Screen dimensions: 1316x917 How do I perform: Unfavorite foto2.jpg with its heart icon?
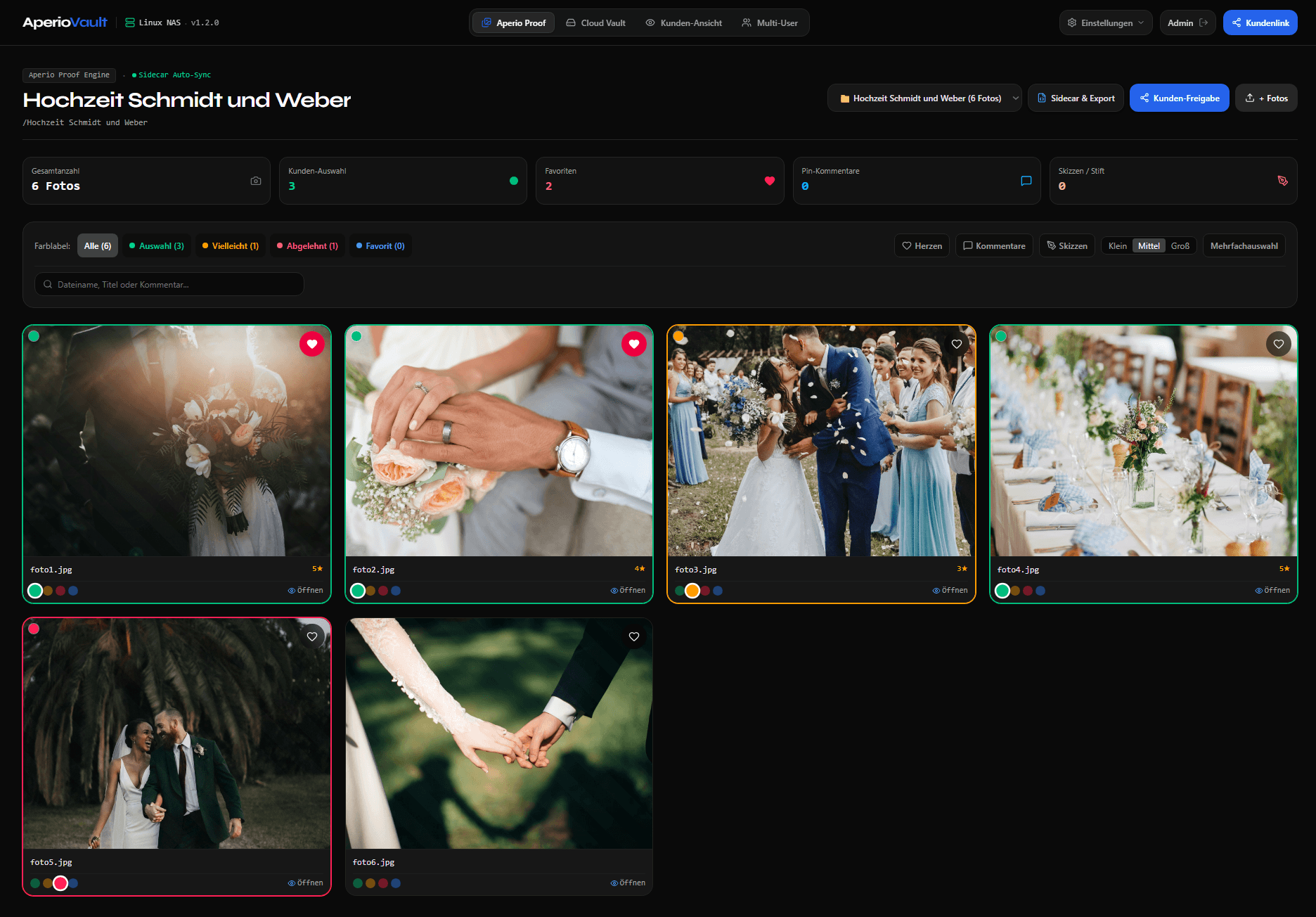634,344
